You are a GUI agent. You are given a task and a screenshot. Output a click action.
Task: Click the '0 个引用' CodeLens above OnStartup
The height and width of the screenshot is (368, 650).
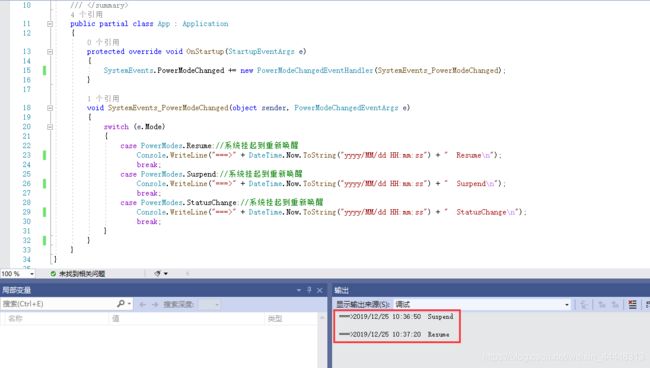pos(103,42)
